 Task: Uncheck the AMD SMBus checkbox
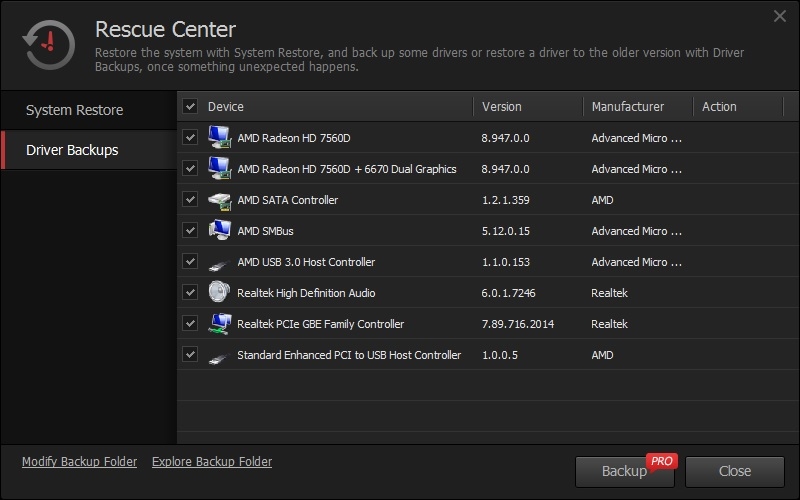pyautogui.click(x=190, y=231)
